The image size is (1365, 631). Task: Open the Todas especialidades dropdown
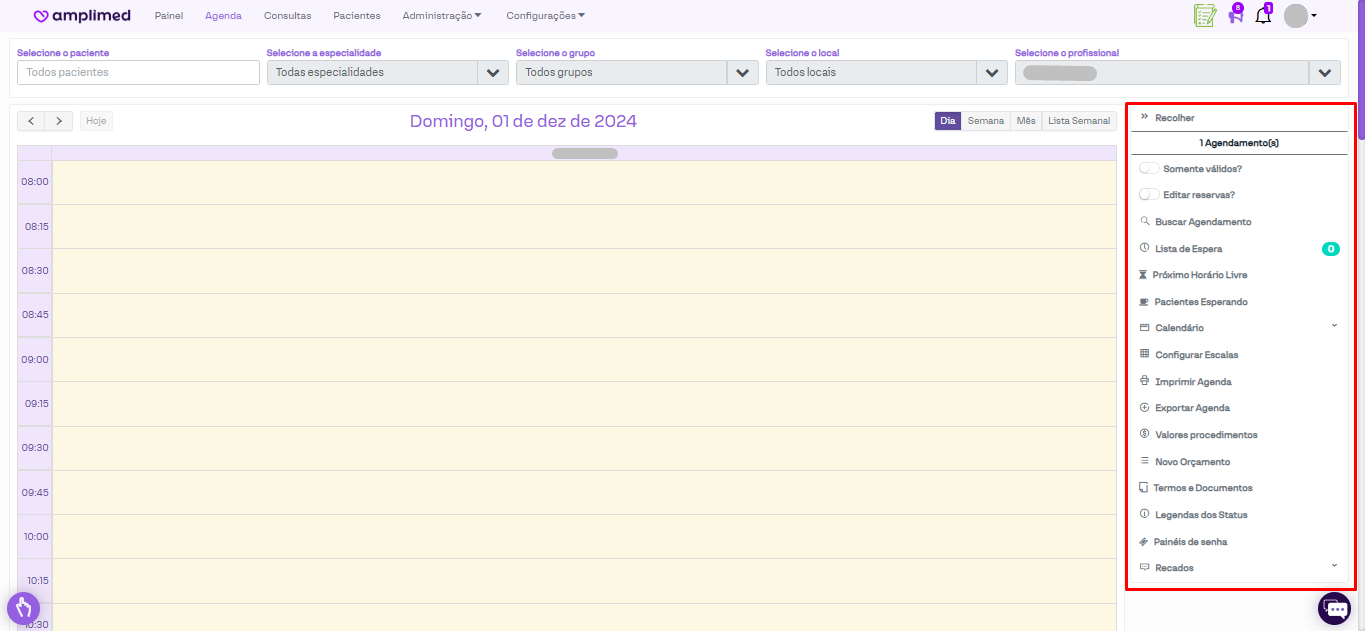click(x=387, y=72)
